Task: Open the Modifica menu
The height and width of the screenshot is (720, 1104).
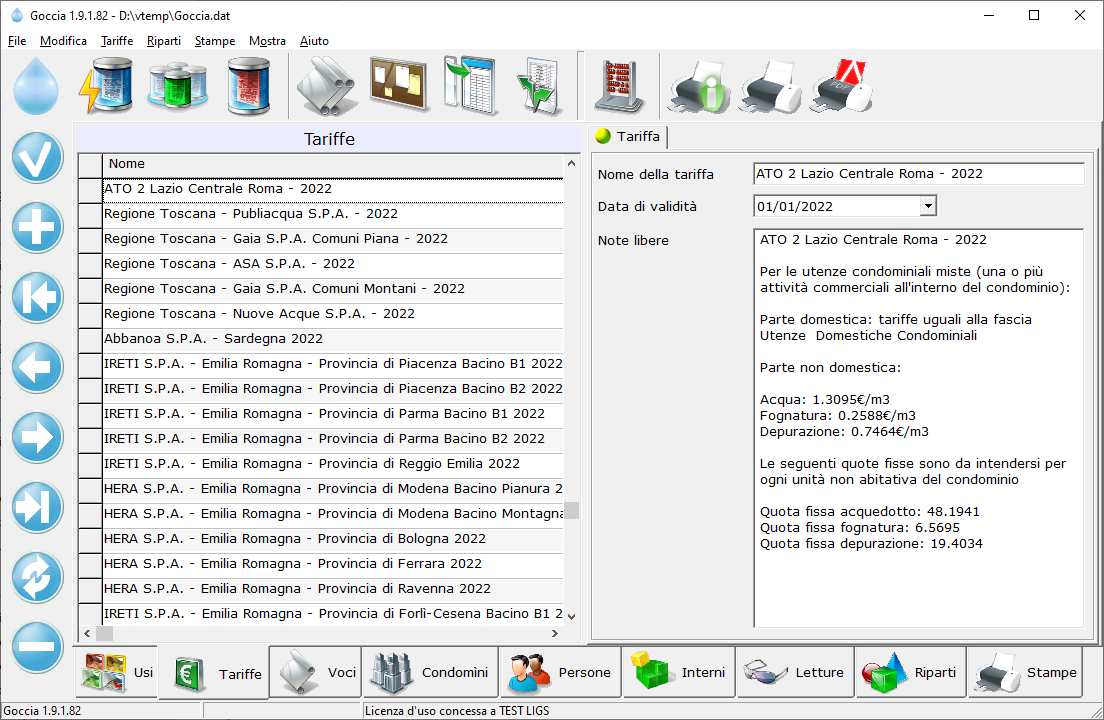Action: [x=63, y=41]
